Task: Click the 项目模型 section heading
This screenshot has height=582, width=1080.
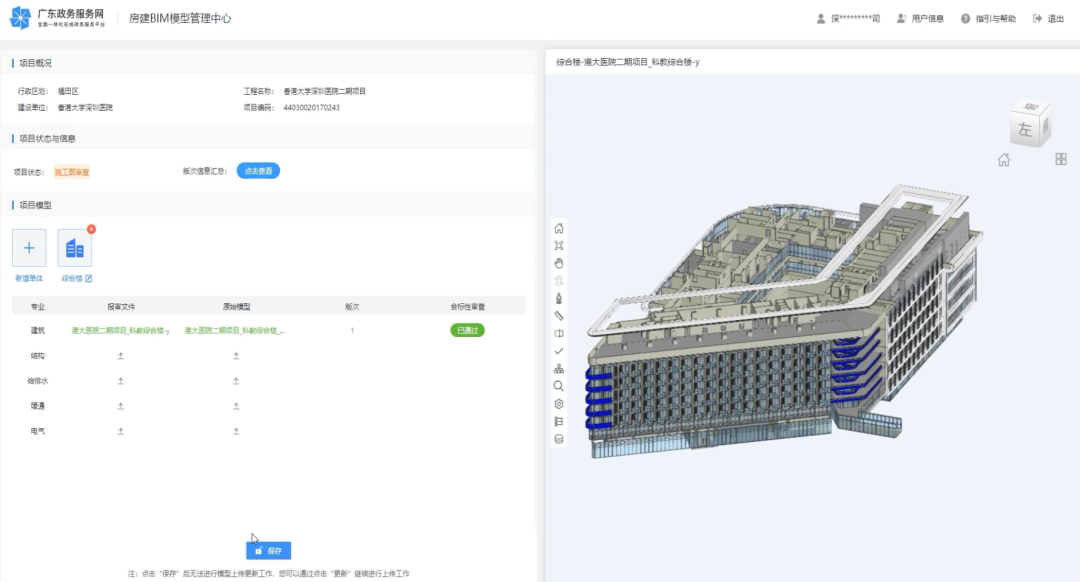Action: (35, 205)
